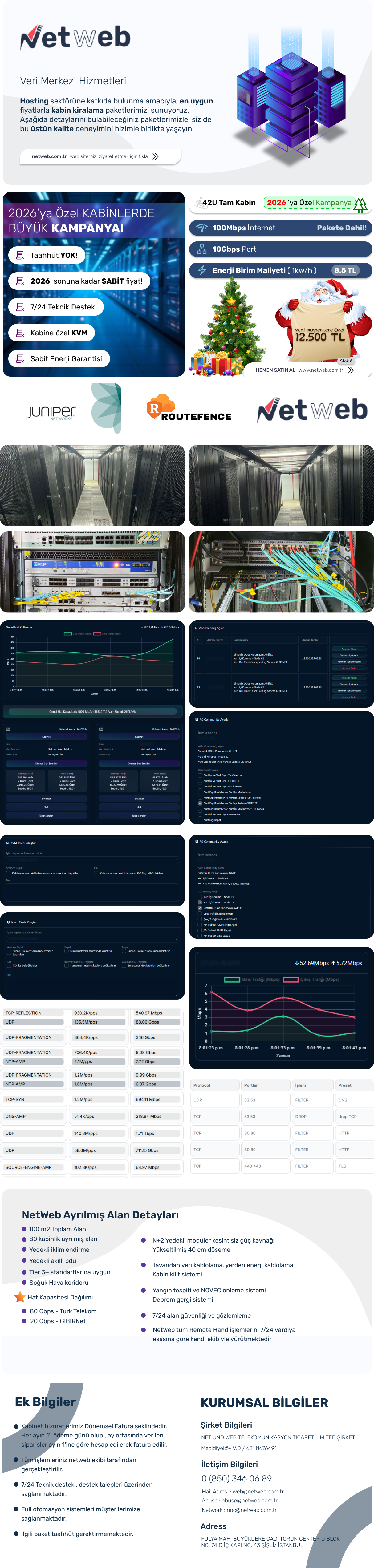This screenshot has width=374, height=1568.
Task: Click the 'Çıkış Trafiği (Mbps)' pink legend swatch
Action: tap(291, 980)
